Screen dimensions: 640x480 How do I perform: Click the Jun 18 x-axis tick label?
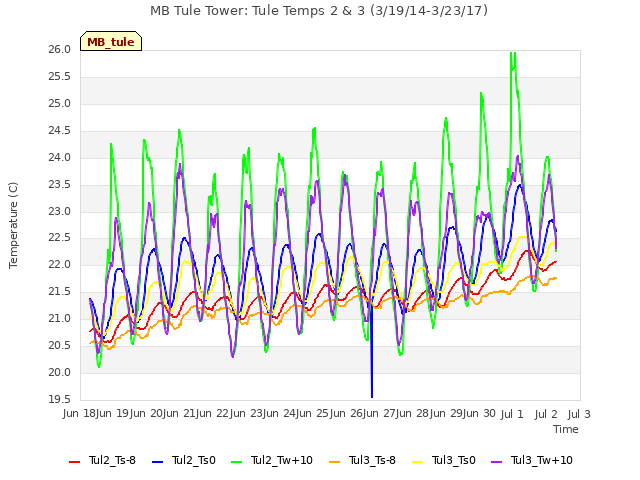pyautogui.click(x=79, y=414)
